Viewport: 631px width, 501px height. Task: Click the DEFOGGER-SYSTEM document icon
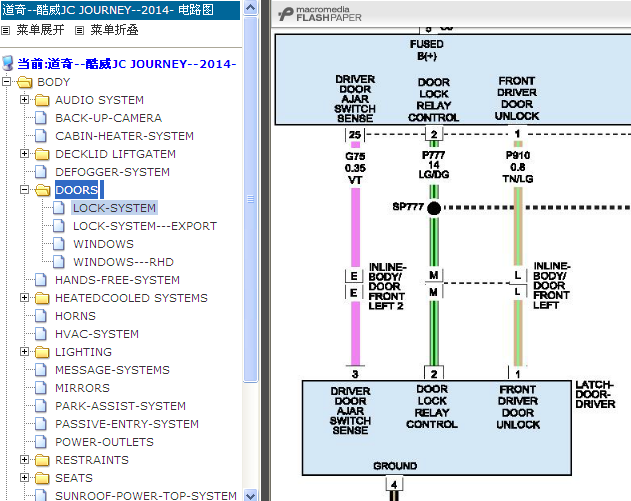pos(41,172)
